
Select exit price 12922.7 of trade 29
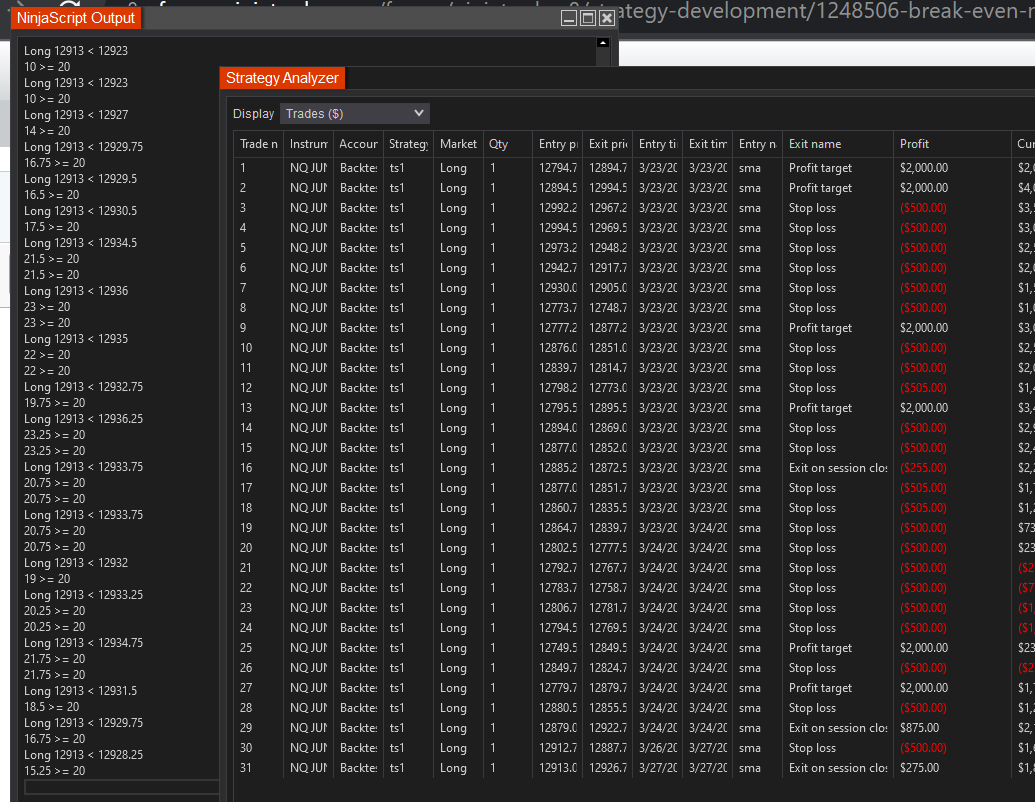coord(608,728)
